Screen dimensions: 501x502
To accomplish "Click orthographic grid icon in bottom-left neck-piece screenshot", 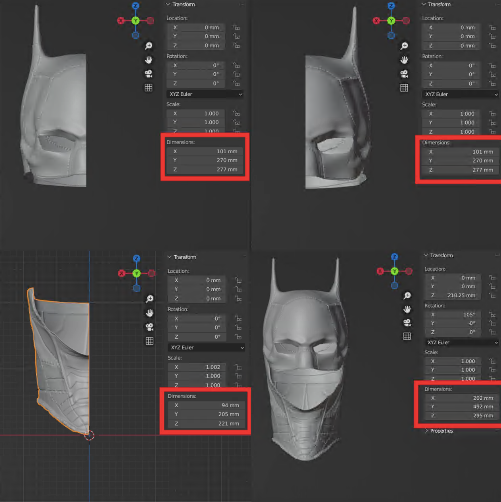I will 150,341.
